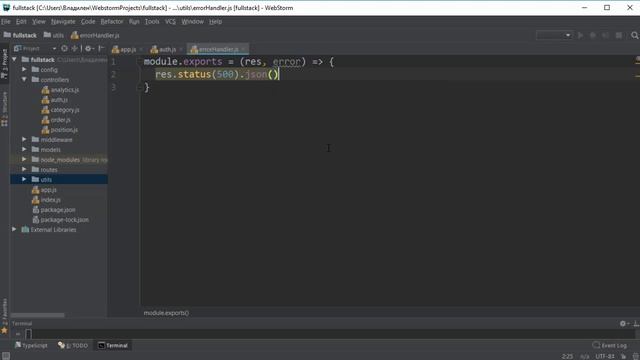Open the Refactor menu
The image size is (640, 360).
click(112, 22)
